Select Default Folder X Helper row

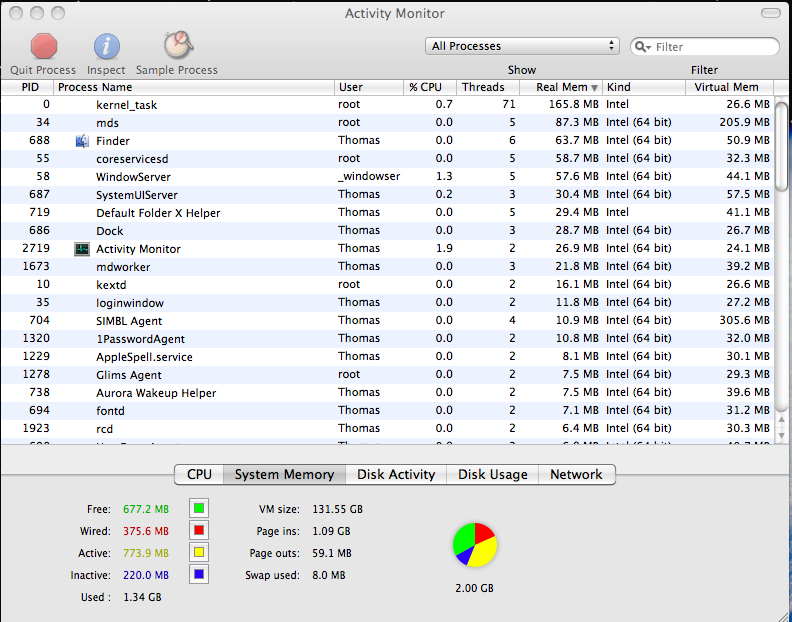point(387,213)
